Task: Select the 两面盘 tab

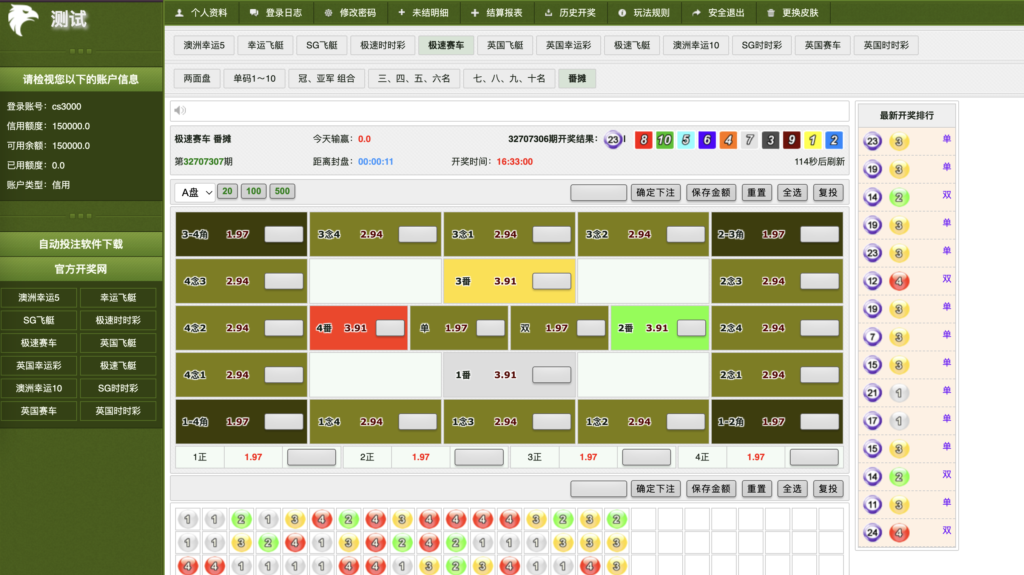Action: tap(195, 78)
